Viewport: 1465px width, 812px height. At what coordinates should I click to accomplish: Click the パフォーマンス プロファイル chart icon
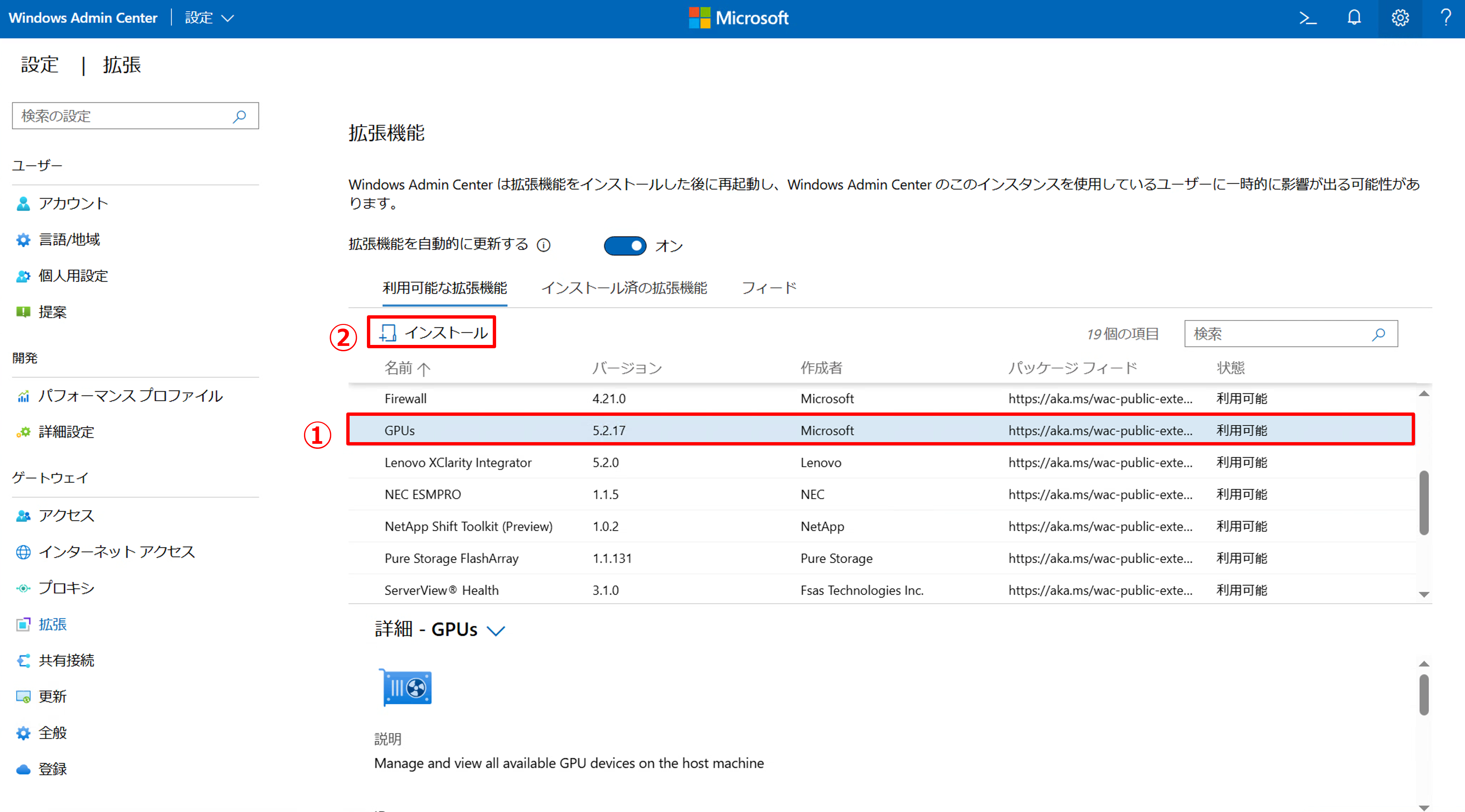pos(23,396)
